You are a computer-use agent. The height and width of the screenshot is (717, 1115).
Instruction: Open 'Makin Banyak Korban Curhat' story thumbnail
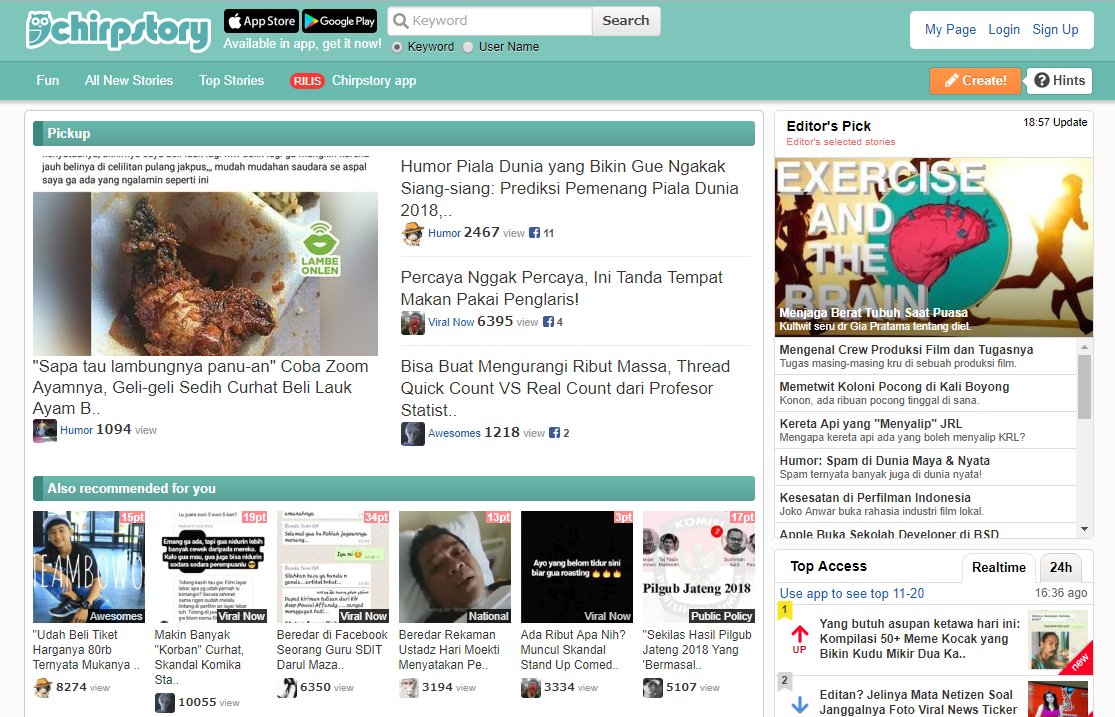(211, 567)
